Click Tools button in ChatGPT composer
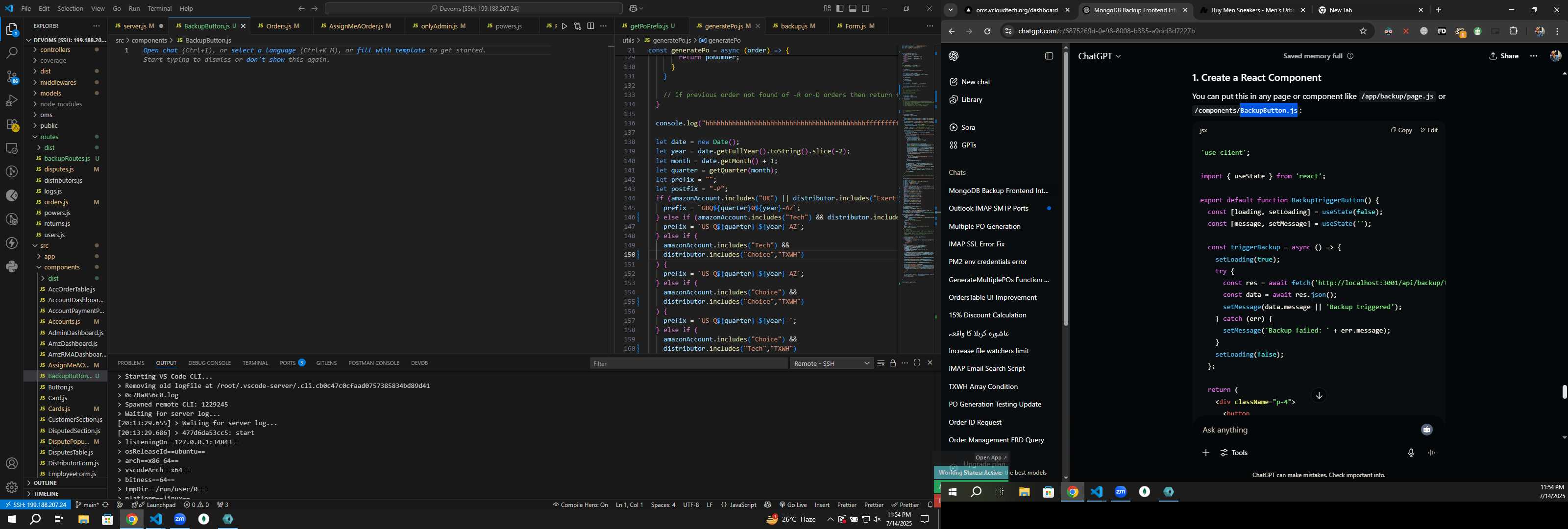This screenshot has width=1568, height=529. (x=1234, y=452)
